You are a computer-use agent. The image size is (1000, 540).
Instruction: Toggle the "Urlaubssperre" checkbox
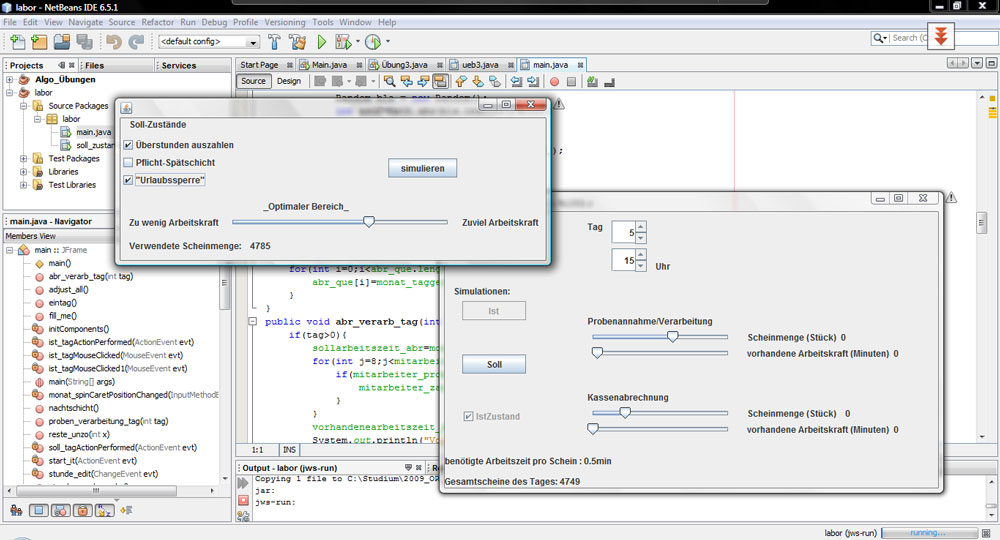tap(128, 180)
